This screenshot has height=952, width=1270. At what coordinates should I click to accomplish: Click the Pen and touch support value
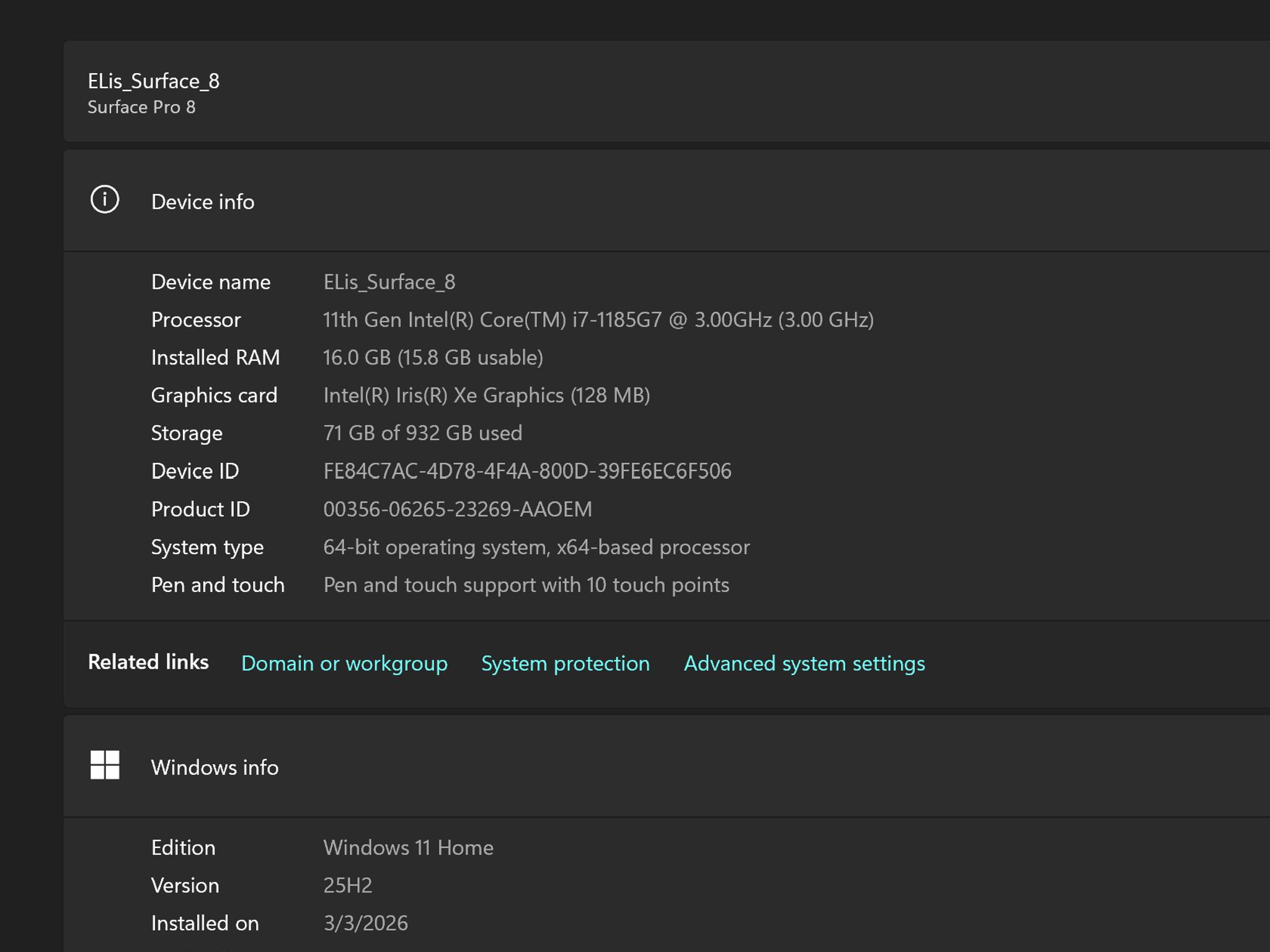click(526, 585)
